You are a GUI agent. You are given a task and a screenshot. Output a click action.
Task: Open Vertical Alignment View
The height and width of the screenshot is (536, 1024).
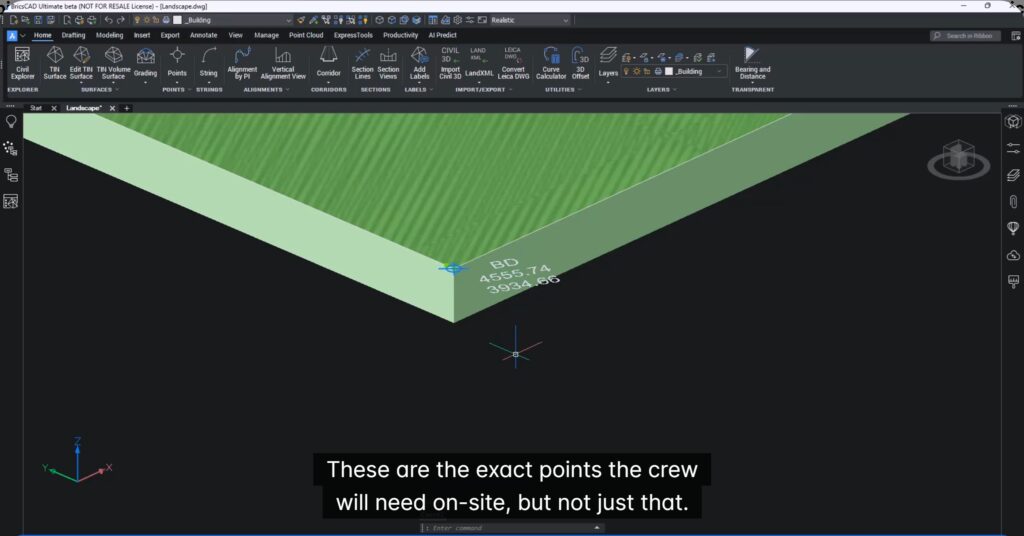pyautogui.click(x=283, y=62)
